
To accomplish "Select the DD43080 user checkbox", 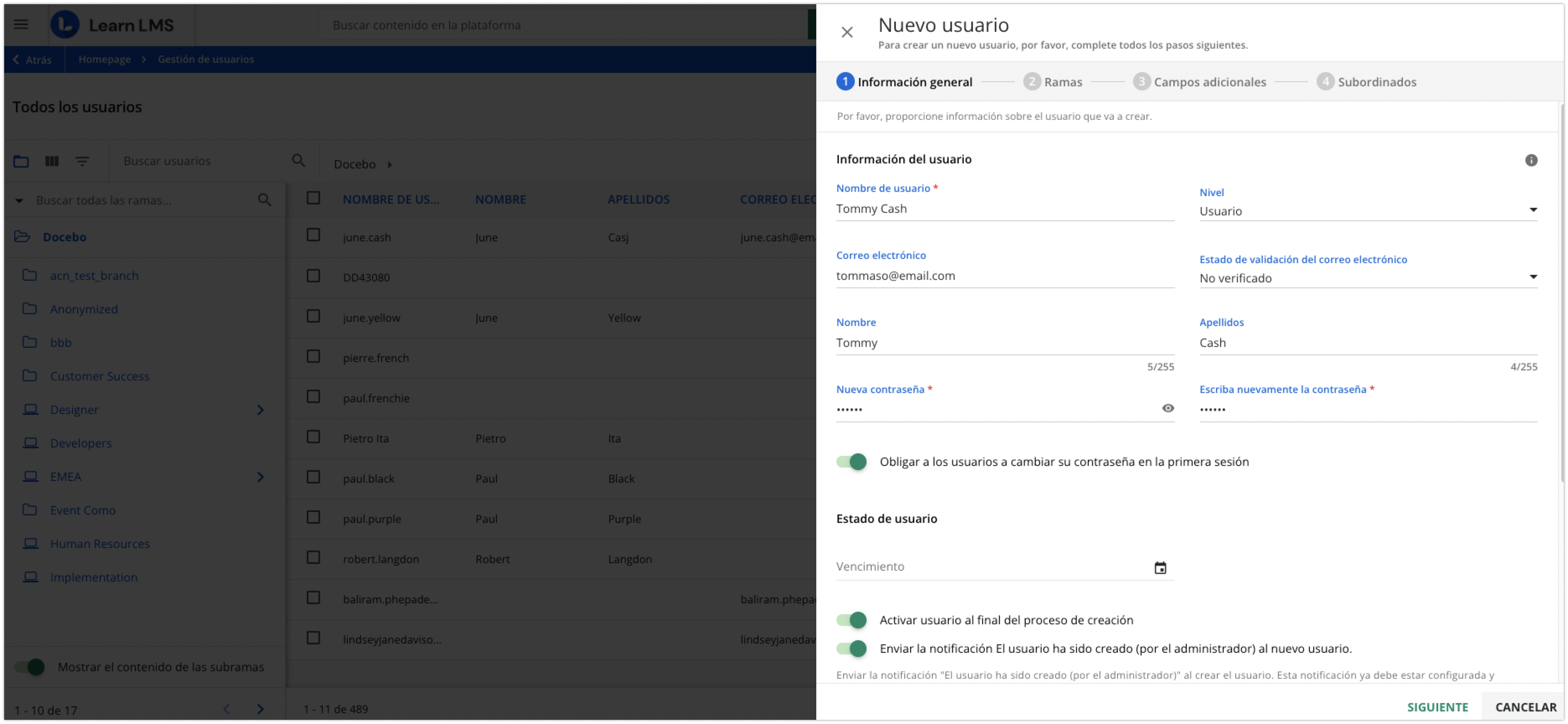I will coord(313,276).
